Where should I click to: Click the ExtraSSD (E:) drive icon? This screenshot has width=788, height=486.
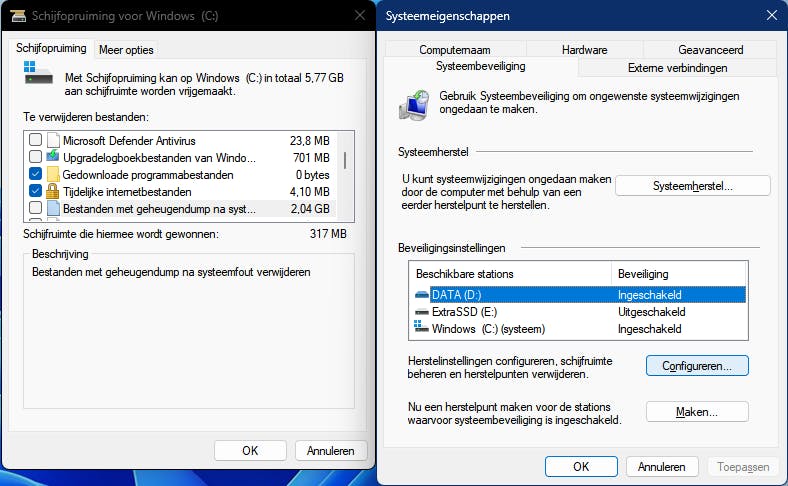pyautogui.click(x=422, y=312)
